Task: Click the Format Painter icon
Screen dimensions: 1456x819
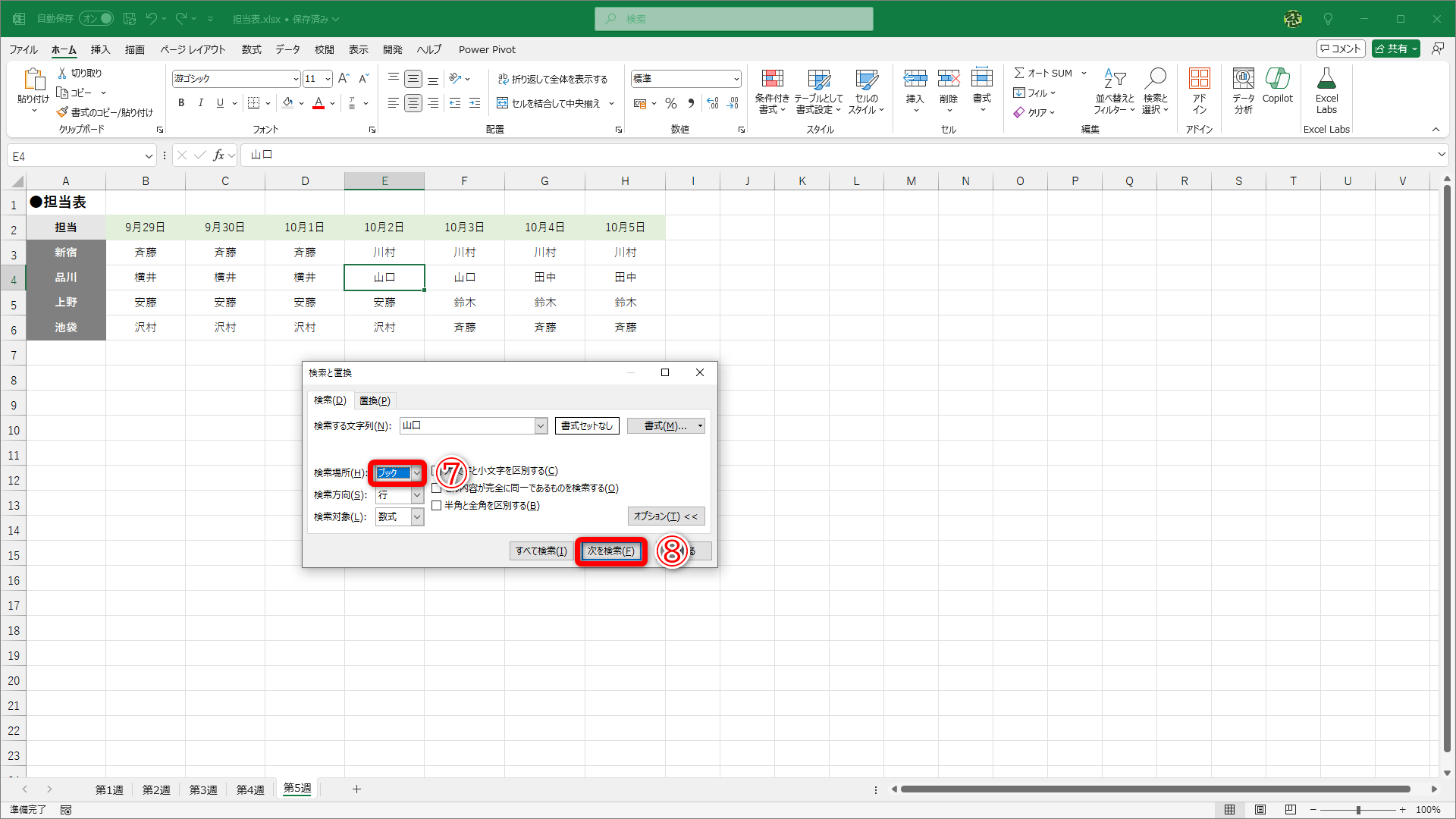Action: (x=63, y=112)
